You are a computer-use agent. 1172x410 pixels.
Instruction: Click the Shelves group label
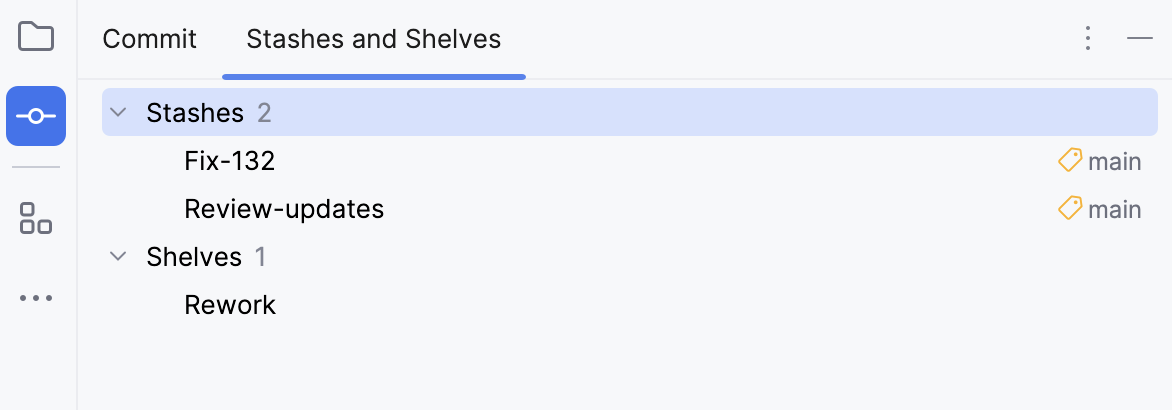click(x=194, y=257)
